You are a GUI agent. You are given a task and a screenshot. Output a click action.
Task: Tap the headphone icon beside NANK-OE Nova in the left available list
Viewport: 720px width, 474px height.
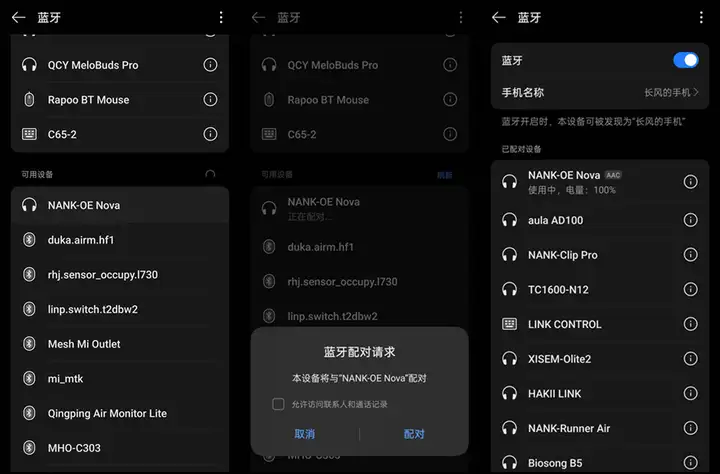[29, 205]
